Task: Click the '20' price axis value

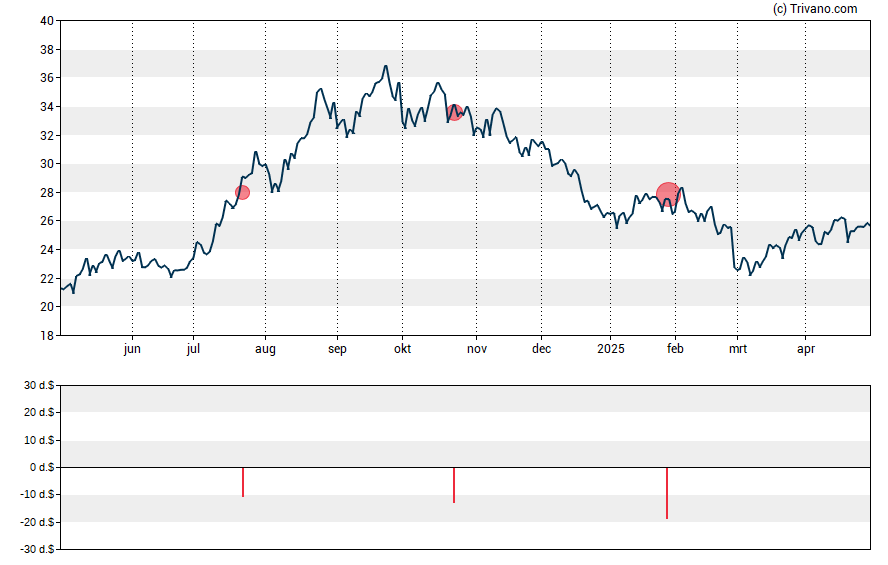Action: click(47, 307)
